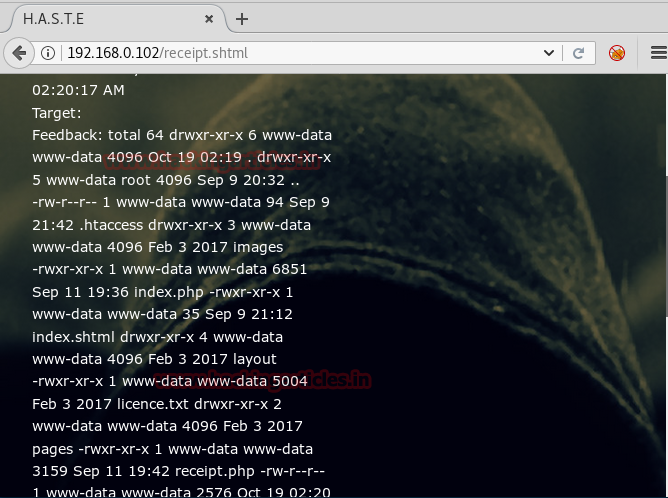Go back with the browser back arrow
The width and height of the screenshot is (668, 498).
pos(19,53)
